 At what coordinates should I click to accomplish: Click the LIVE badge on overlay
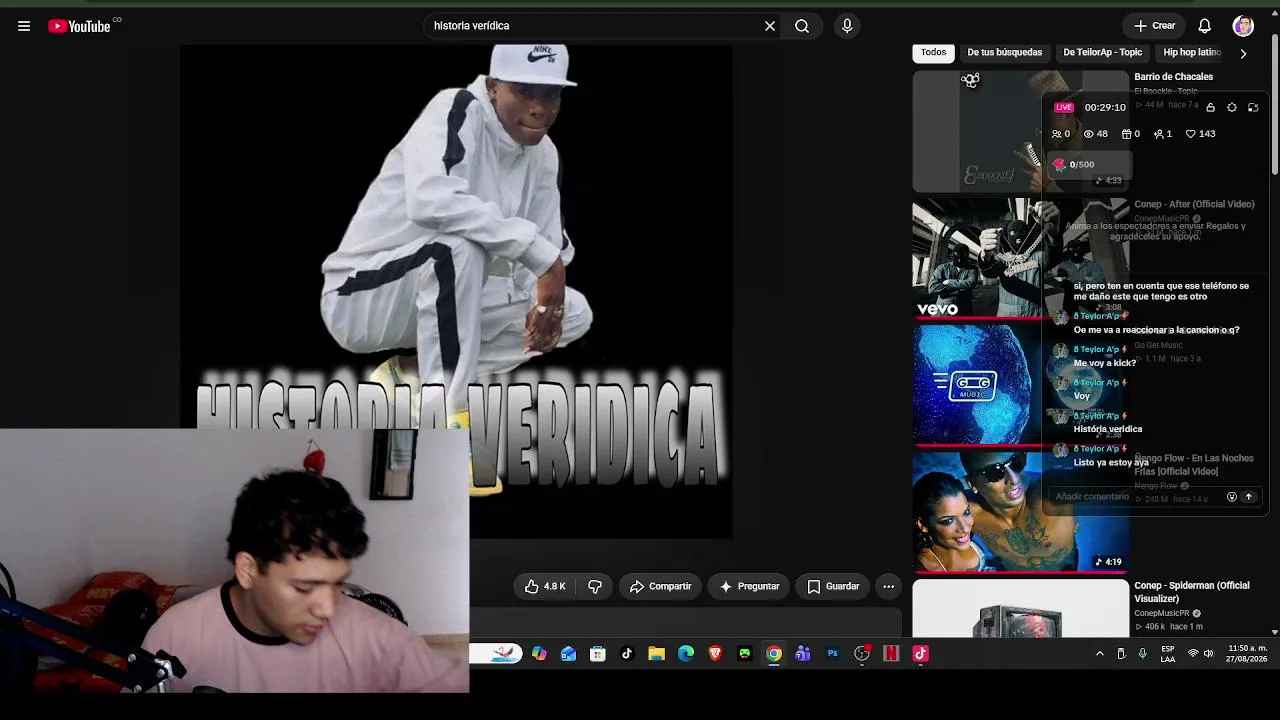click(x=1064, y=107)
